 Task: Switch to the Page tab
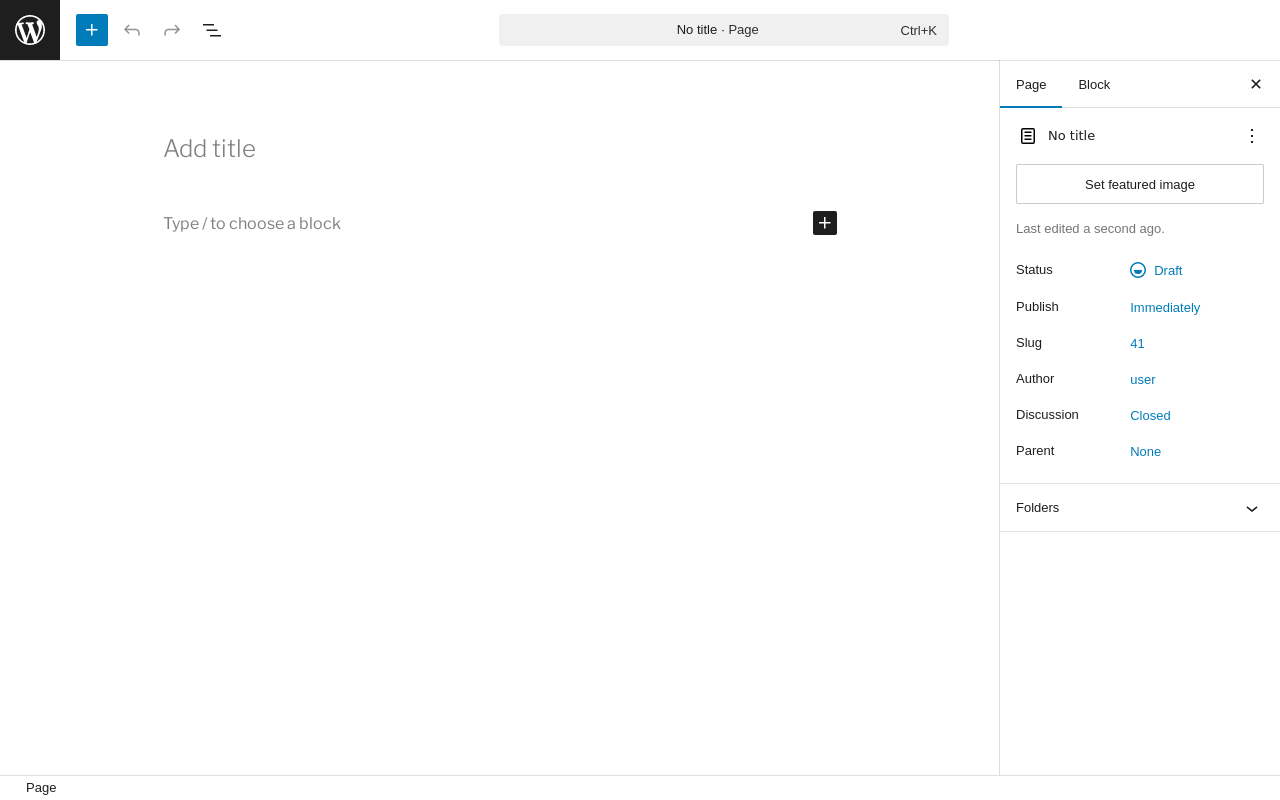click(x=1031, y=85)
